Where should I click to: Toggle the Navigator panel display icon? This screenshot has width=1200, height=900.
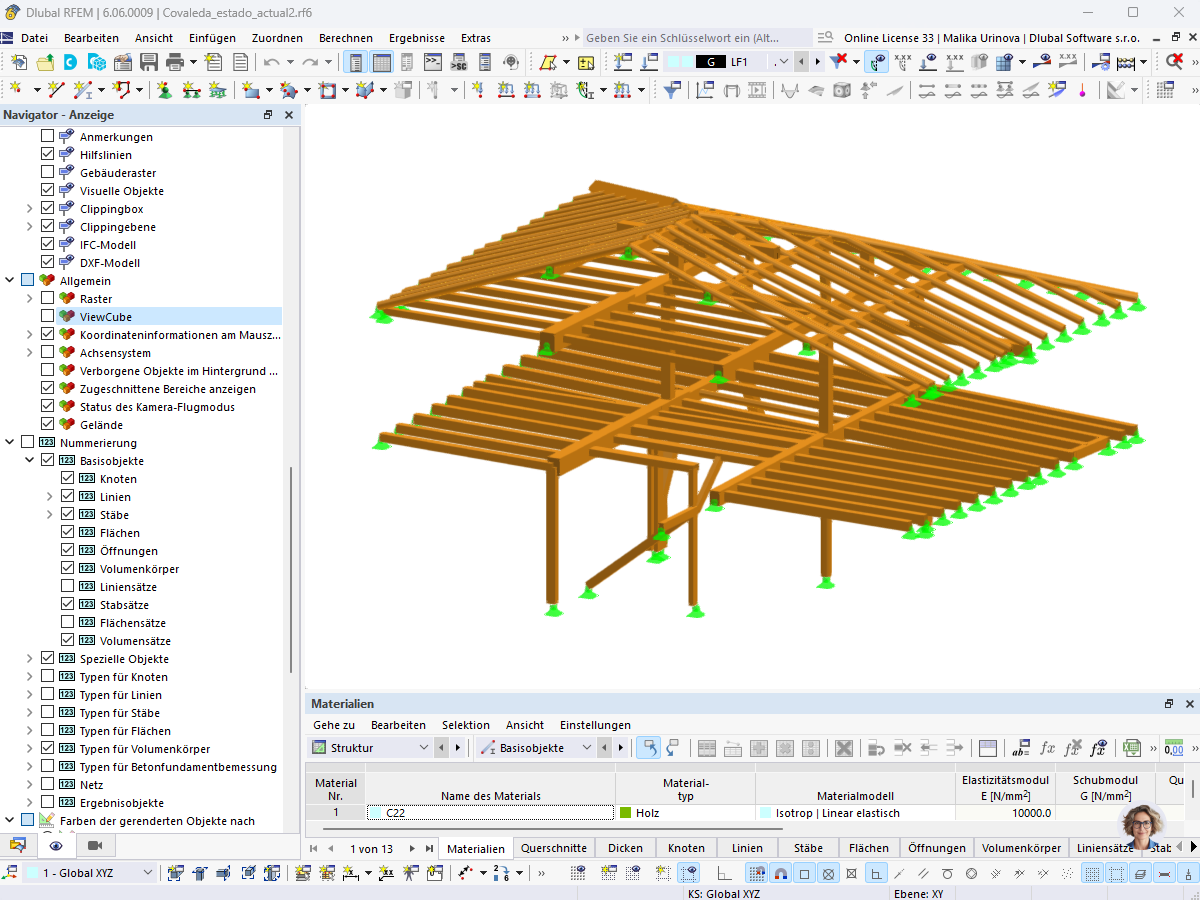[x=356, y=62]
